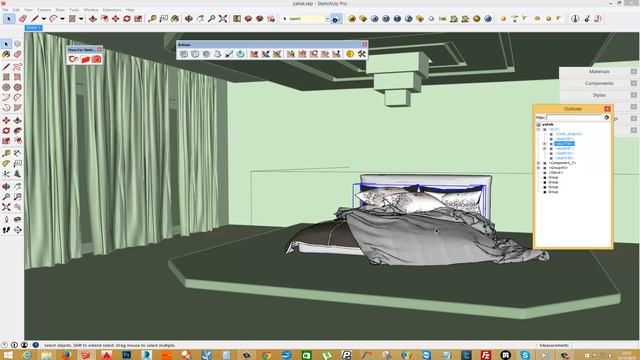640x360 pixels.
Task: Choose the Eraser tool in top toolbar
Action: pyautogui.click(x=23, y=19)
